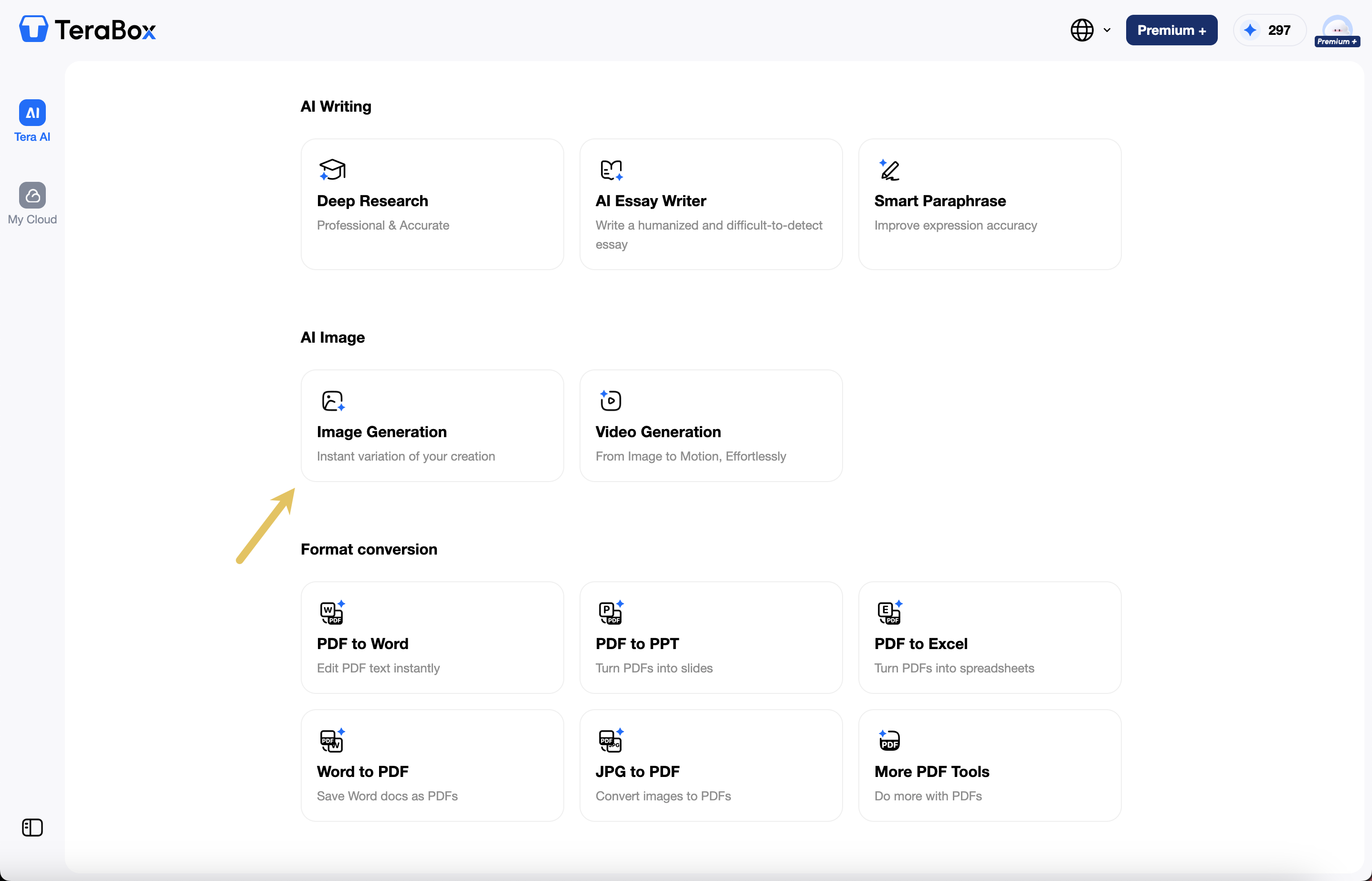Click 'Do more with PDFs' text

coord(928,797)
